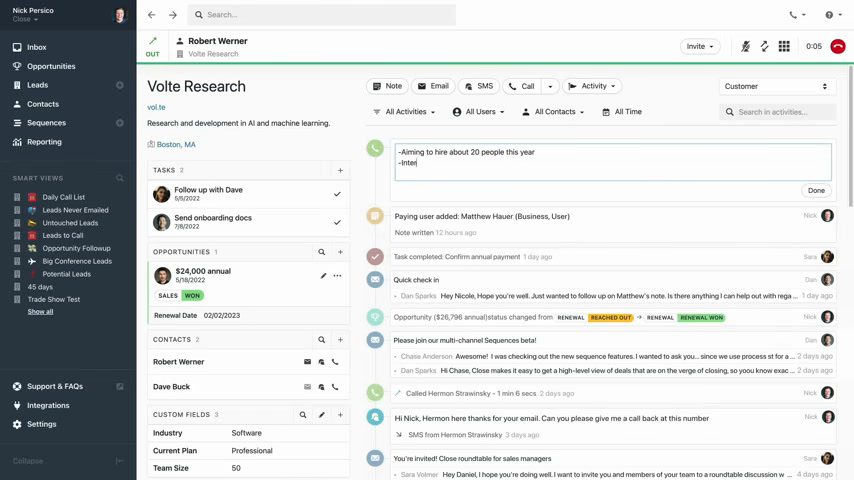Search contacts with magnifier icon
Image resolution: width=854 pixels, height=480 pixels.
(x=322, y=339)
